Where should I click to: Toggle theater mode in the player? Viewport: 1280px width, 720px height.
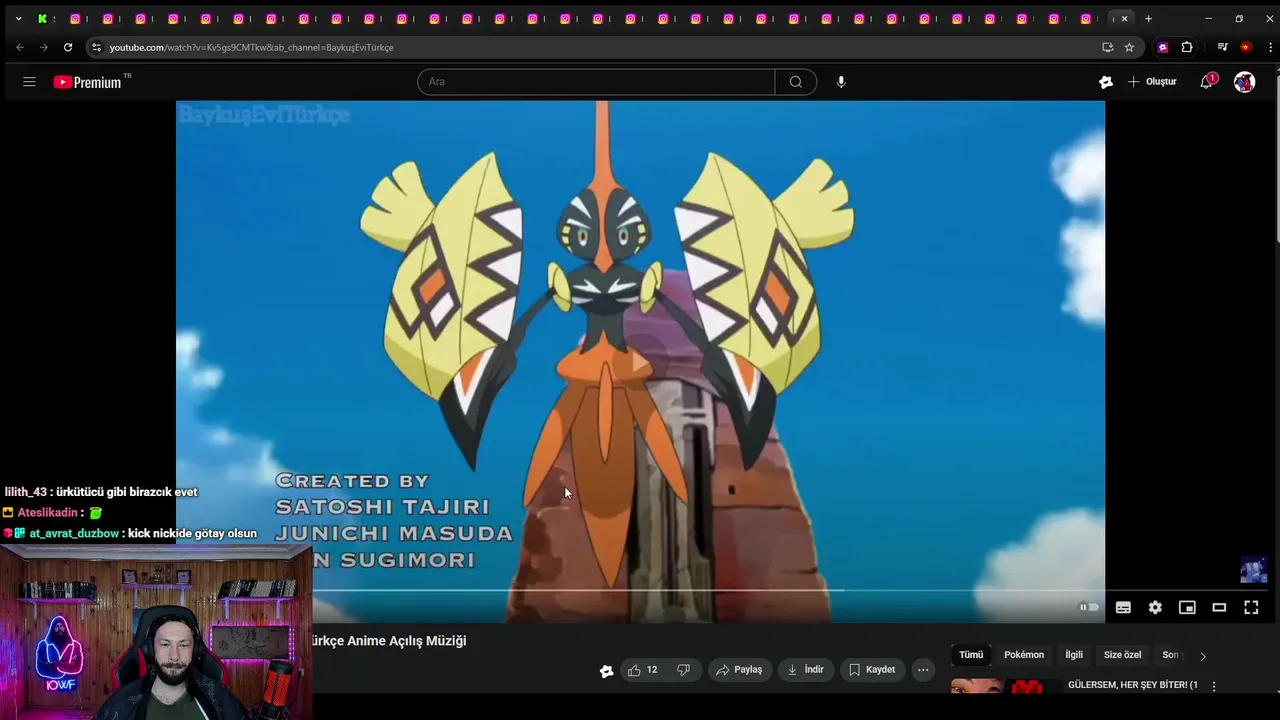(1219, 607)
